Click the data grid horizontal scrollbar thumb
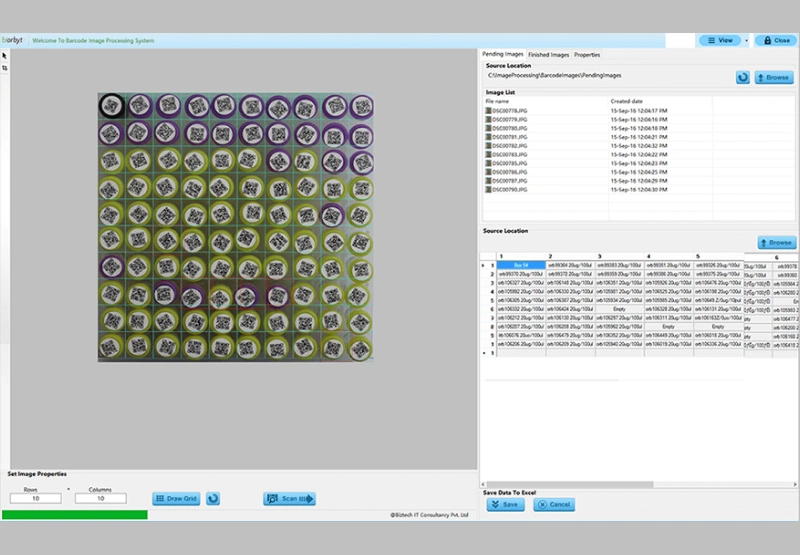This screenshot has width=800, height=555. (x=569, y=484)
